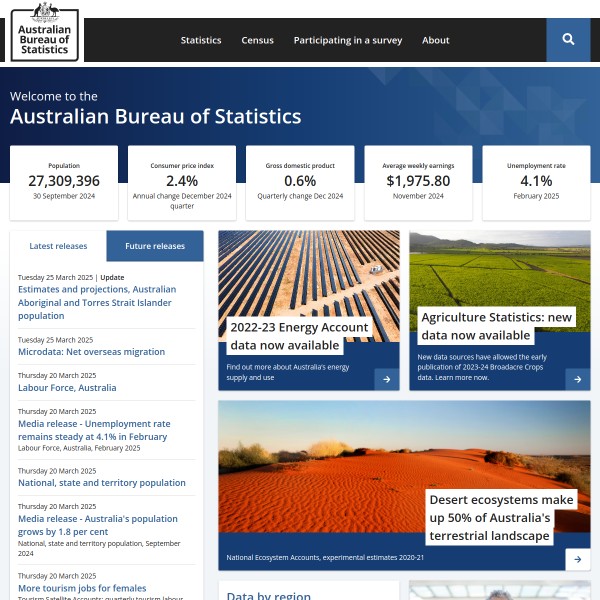Click the Australian Bureau of Statistics logo
The height and width of the screenshot is (600, 600).
(x=44, y=32)
